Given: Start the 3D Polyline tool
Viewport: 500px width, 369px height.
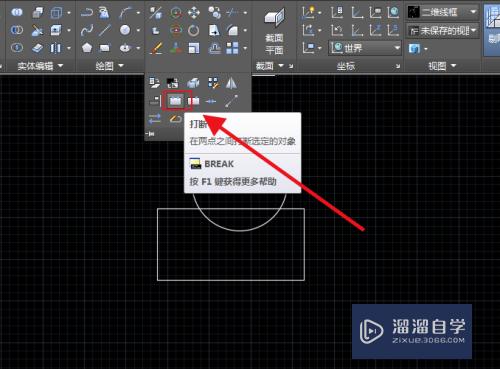Looking at the screenshot, I should click(104, 13).
